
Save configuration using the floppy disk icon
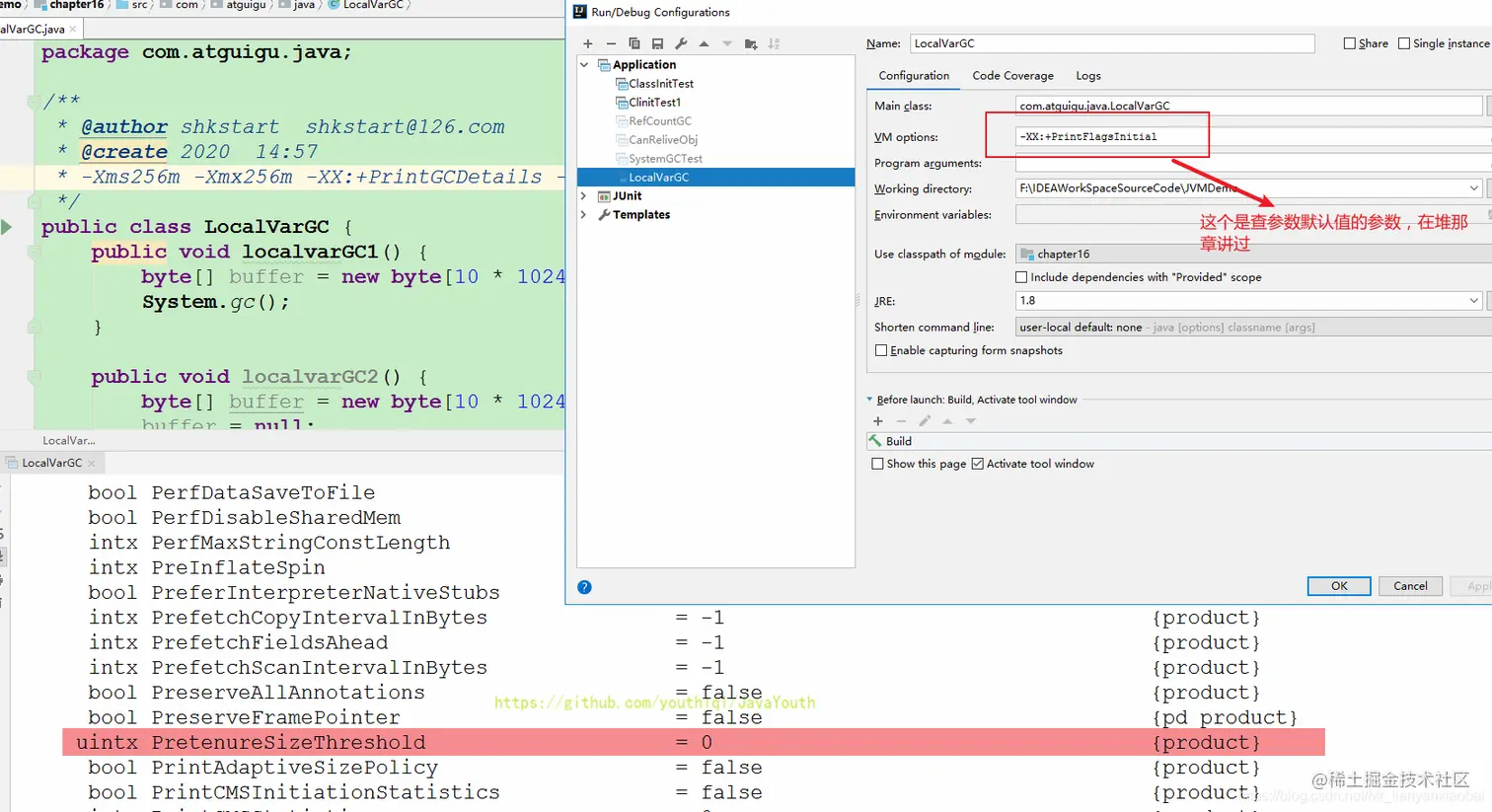click(657, 43)
